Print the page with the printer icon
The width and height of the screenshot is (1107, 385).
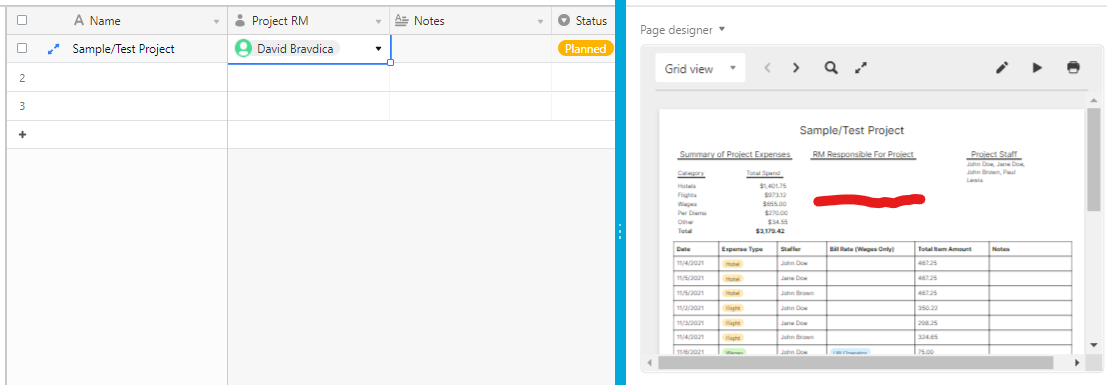(x=1073, y=68)
